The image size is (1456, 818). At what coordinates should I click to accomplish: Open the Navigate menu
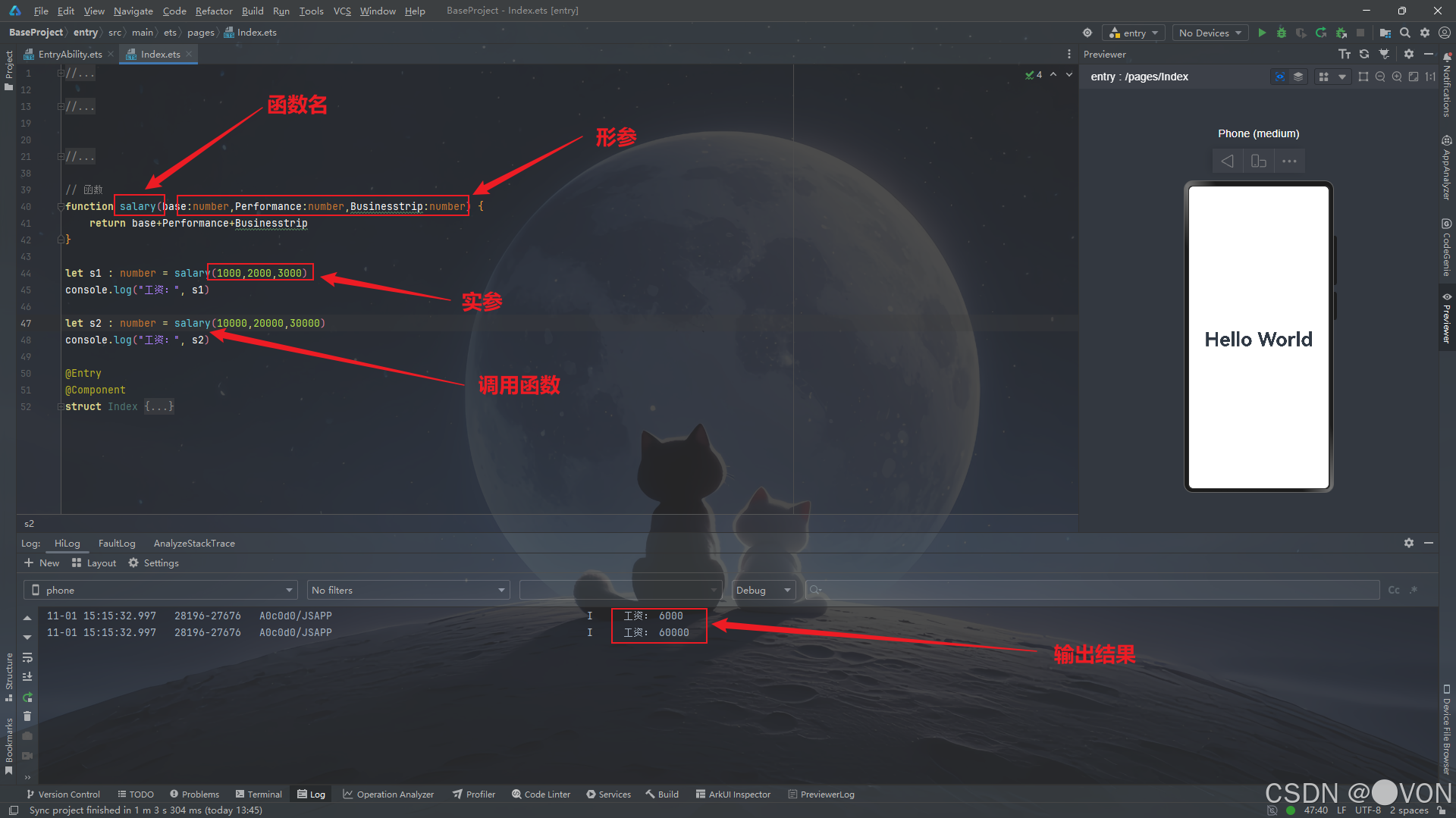tap(133, 11)
